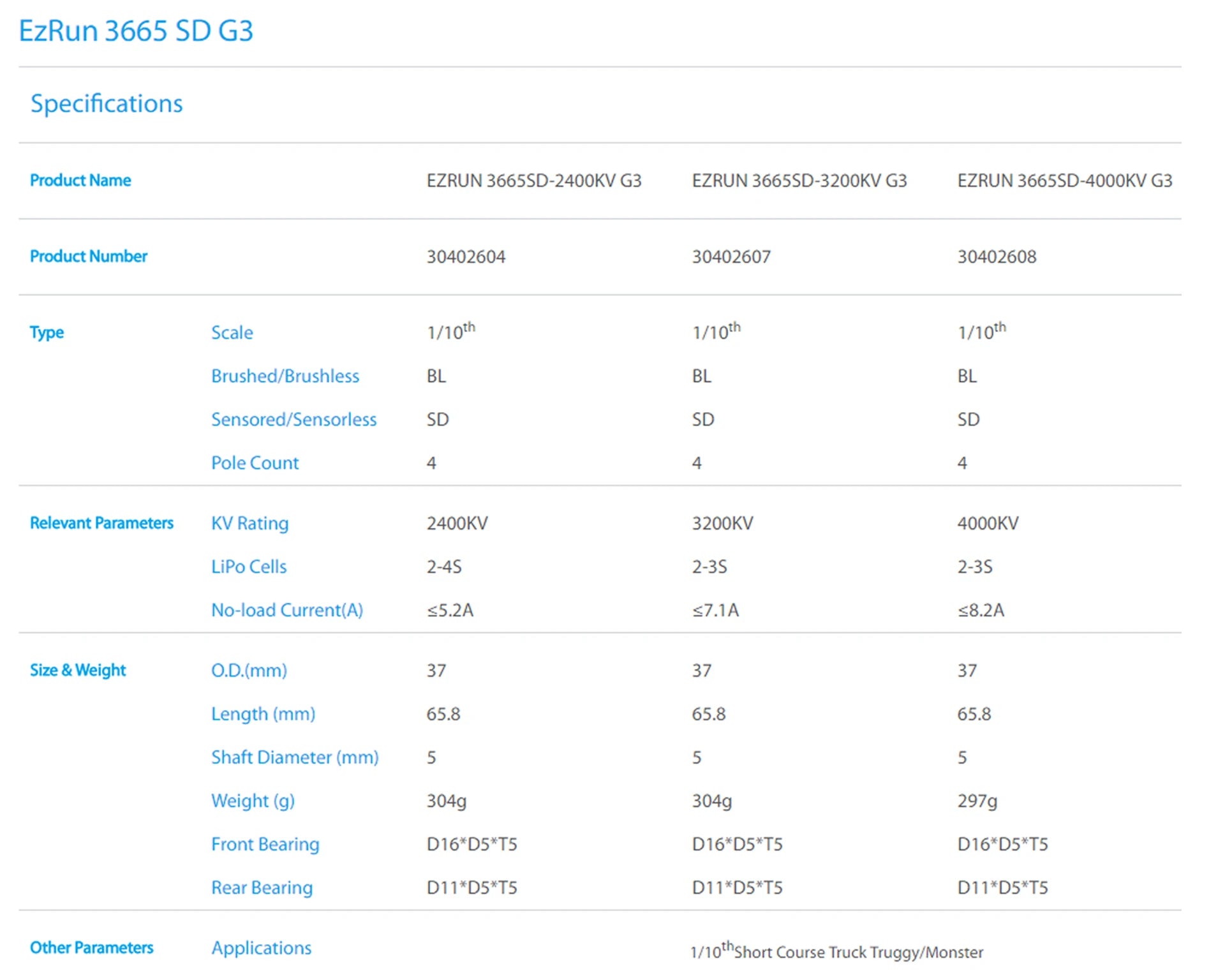Click the Front Bearing label

[x=265, y=844]
